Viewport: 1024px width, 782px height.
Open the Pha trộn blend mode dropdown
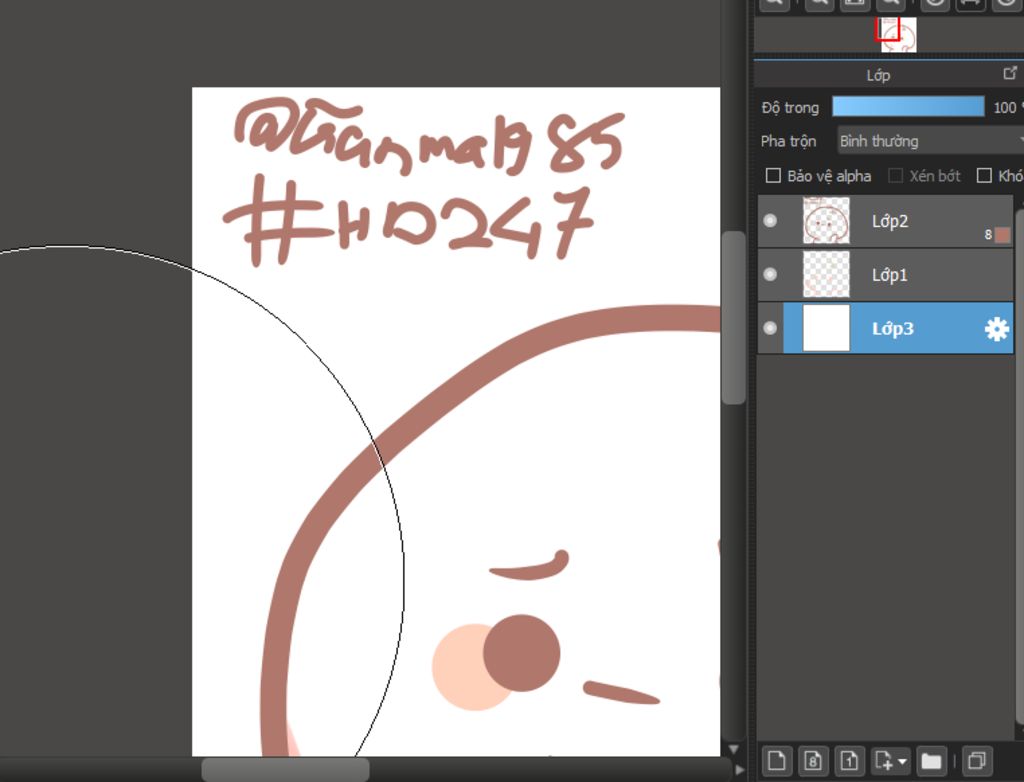click(x=931, y=141)
